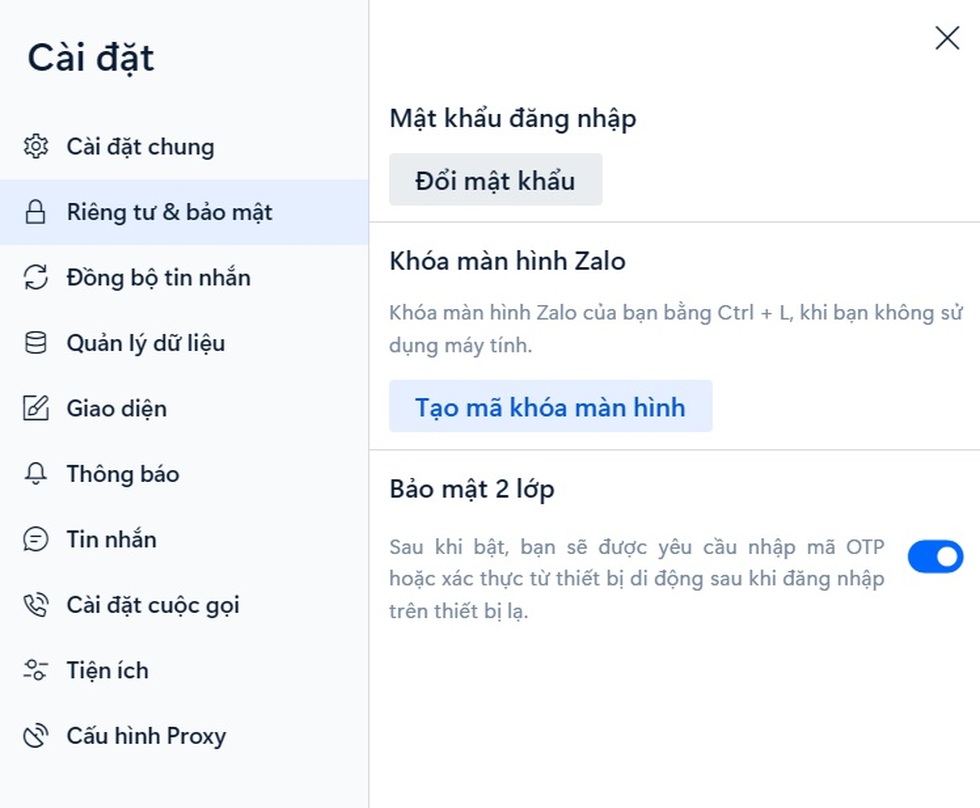
Task: Switch to the Giao diện settings
Action: pyautogui.click(x=117, y=408)
